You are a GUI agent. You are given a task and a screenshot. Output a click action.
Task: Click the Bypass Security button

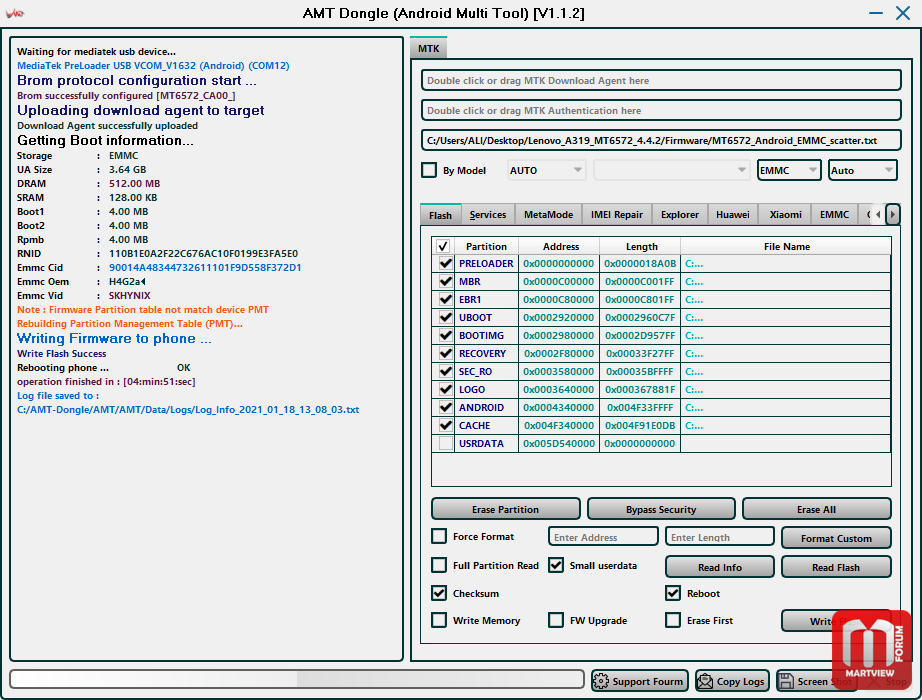point(661,509)
